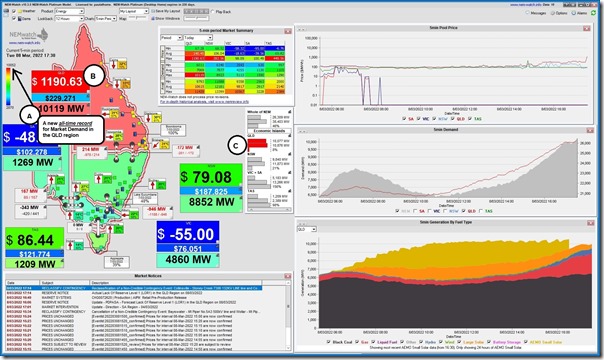Open the Lookback hours dropdown

69,18
